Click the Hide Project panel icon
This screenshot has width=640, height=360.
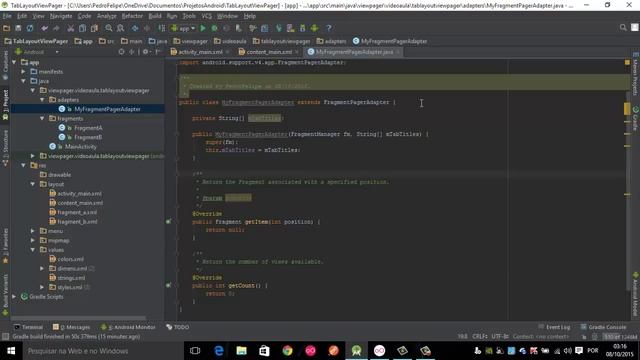[158, 52]
